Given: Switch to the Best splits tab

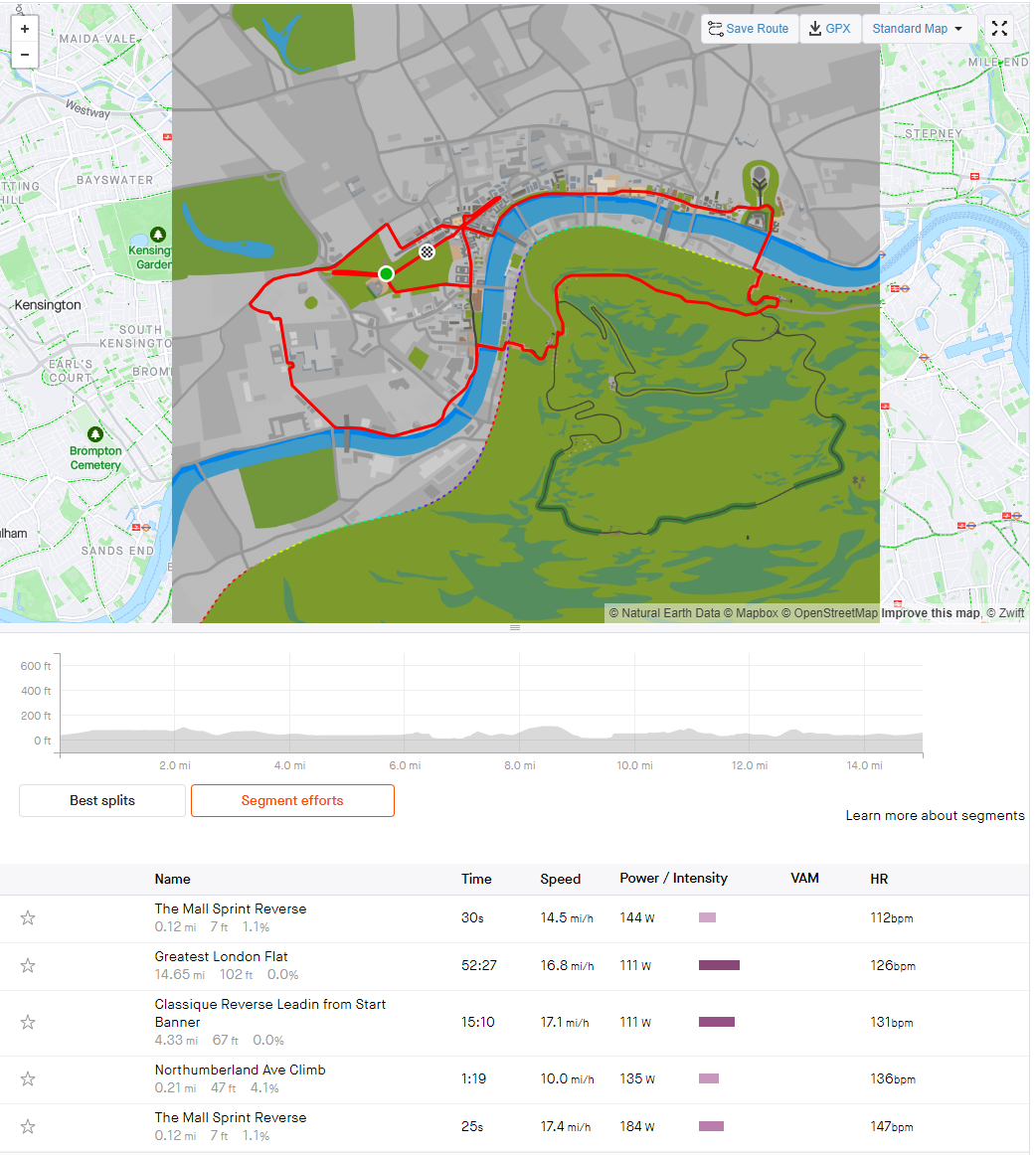Looking at the screenshot, I should point(102,801).
